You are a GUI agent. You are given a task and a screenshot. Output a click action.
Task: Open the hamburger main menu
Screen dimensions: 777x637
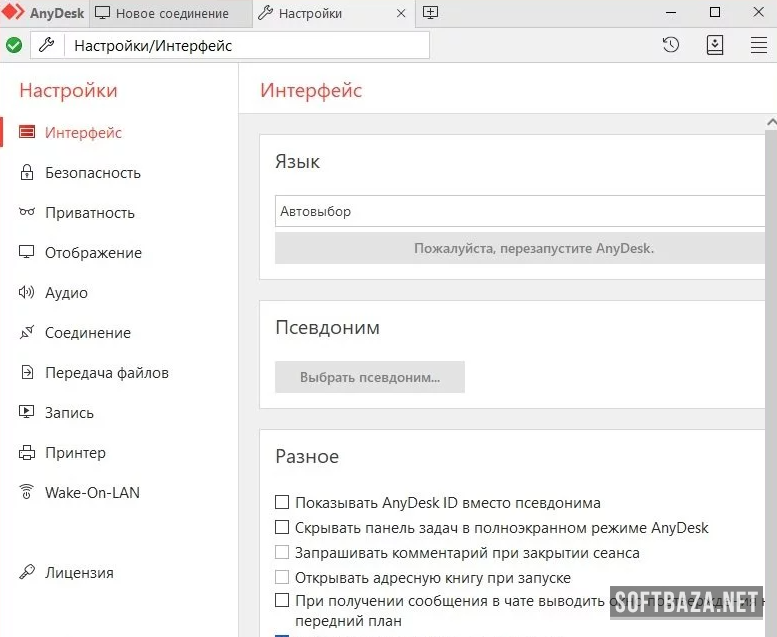coord(759,45)
